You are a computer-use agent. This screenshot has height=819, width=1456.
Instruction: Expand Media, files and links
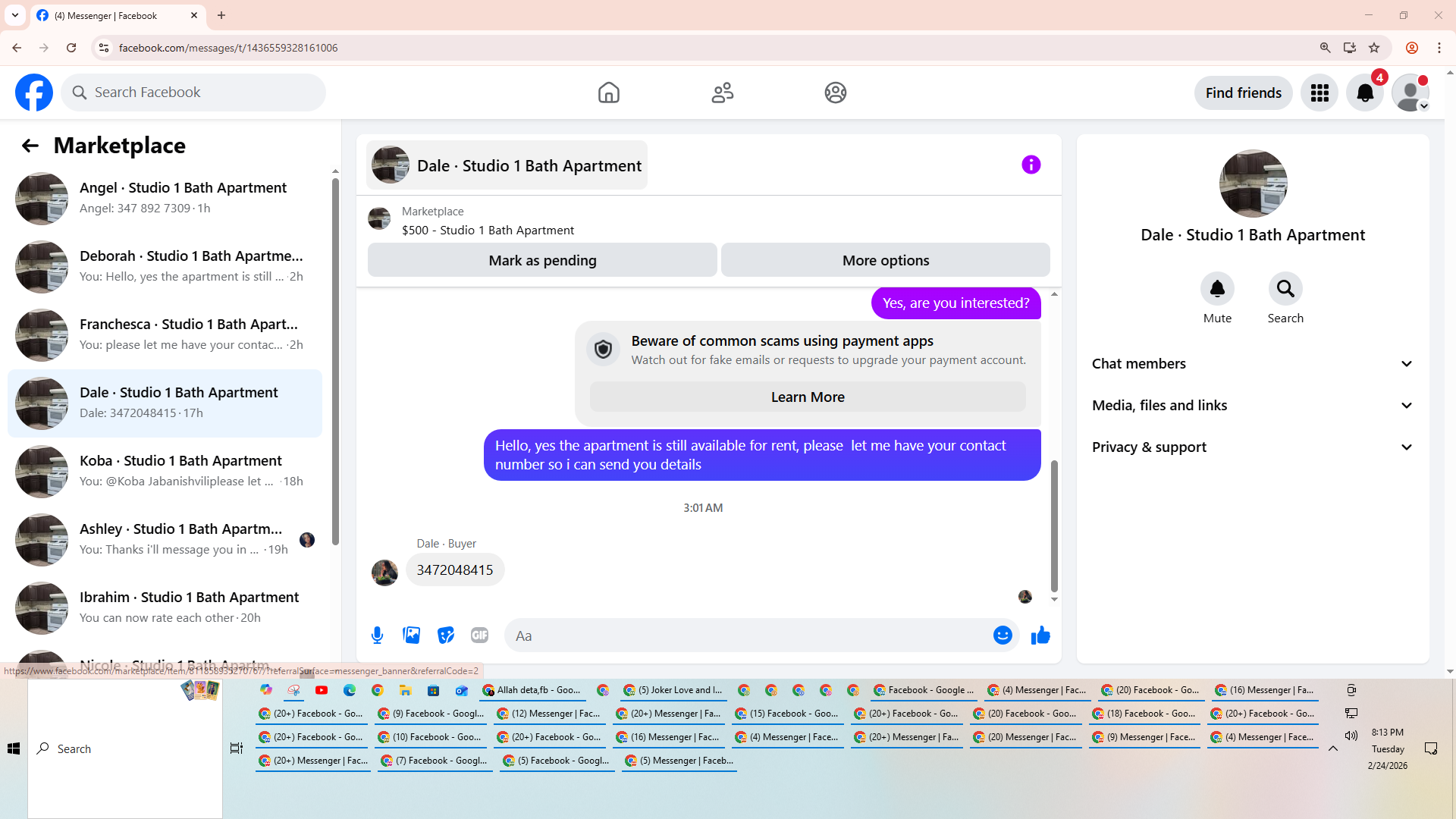point(1253,406)
